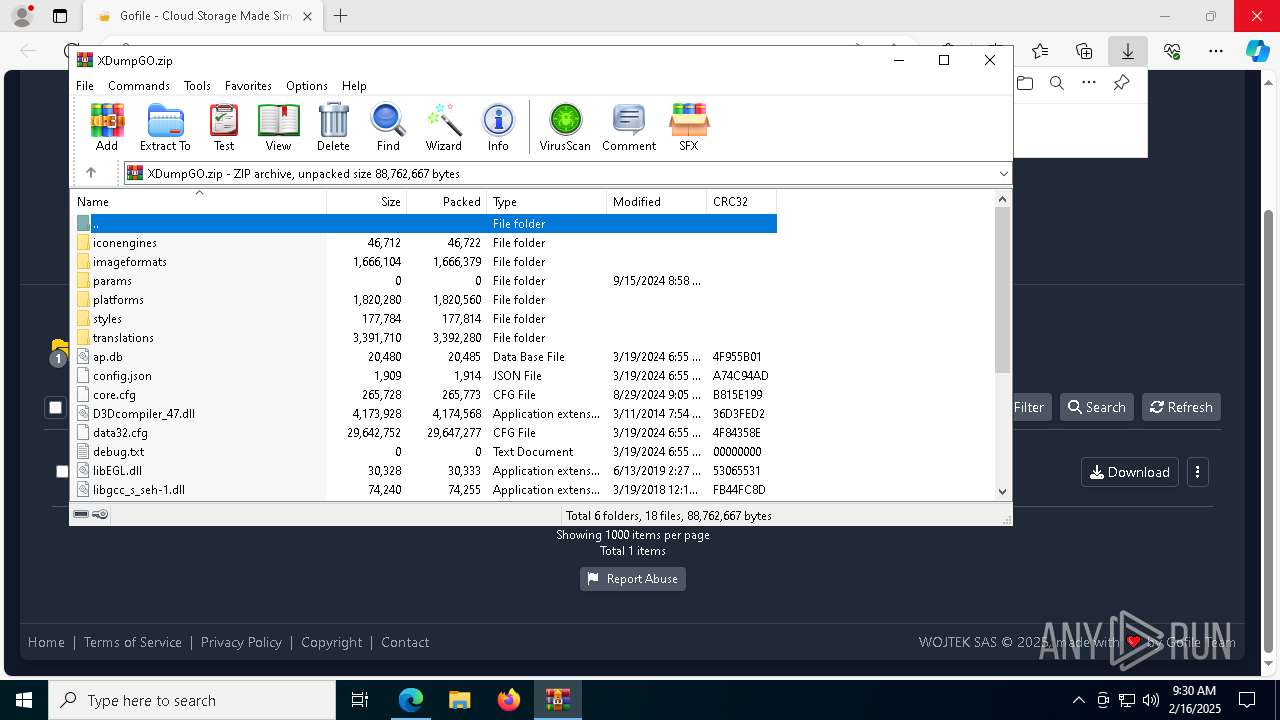Tick the file item checkbox beside Download row
Screen dimensions: 1280x720
tap(62, 471)
